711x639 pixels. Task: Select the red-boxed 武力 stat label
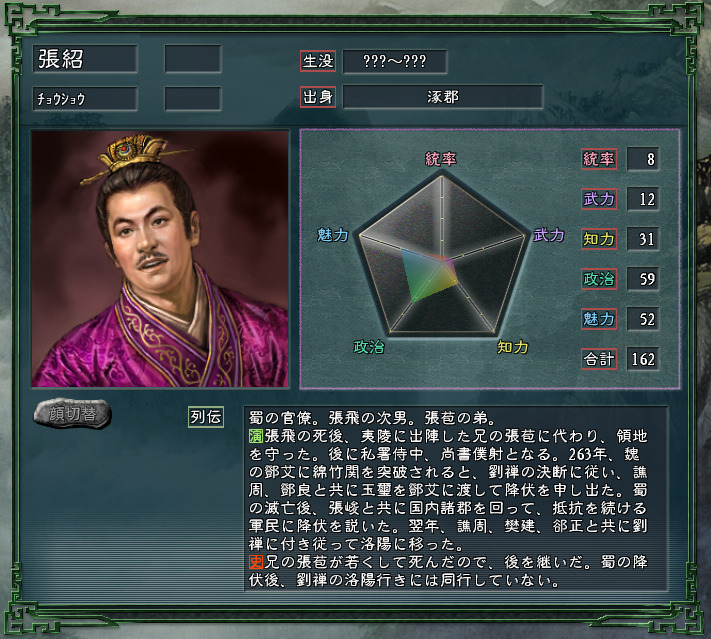pyautogui.click(x=599, y=199)
